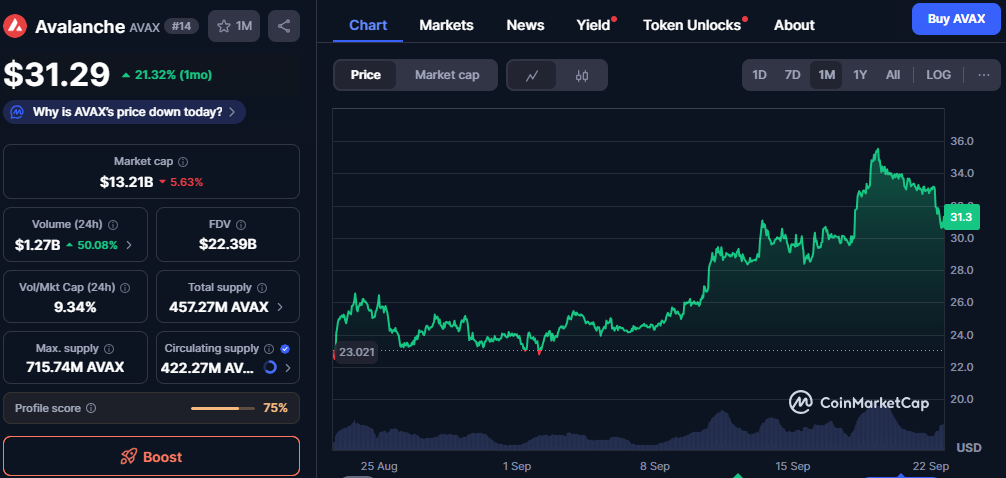Image resolution: width=1006 pixels, height=478 pixels.
Task: Open FDV info icon
Action: coord(241,225)
